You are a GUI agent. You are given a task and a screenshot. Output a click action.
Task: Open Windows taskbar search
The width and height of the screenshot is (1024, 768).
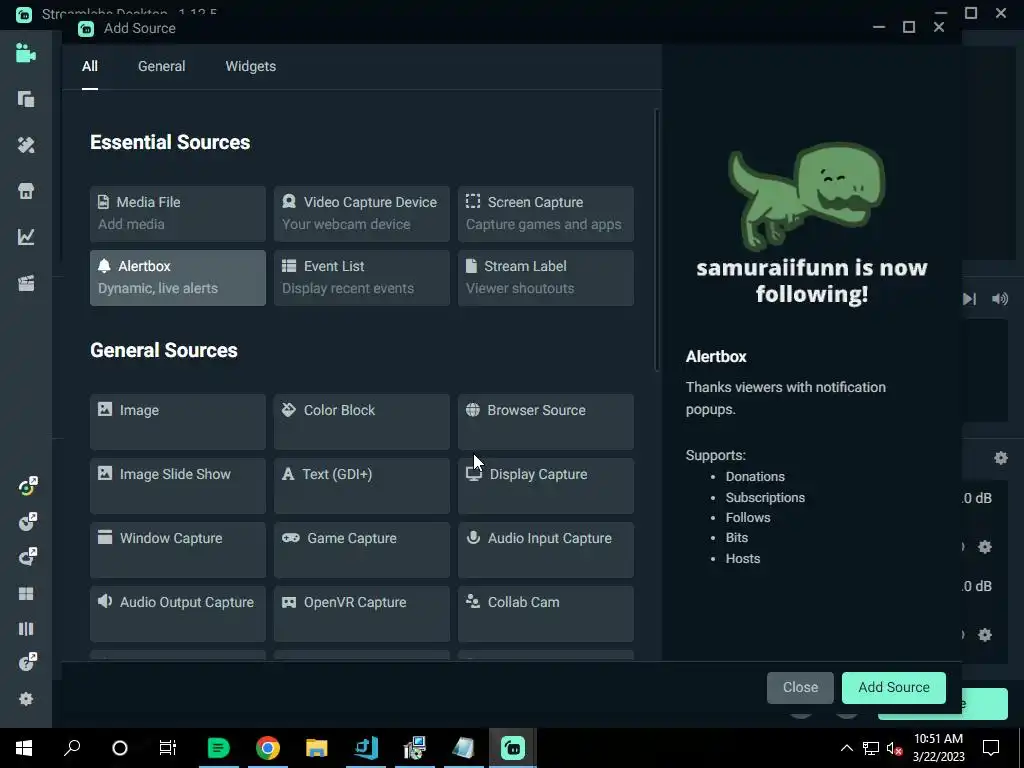coord(72,748)
